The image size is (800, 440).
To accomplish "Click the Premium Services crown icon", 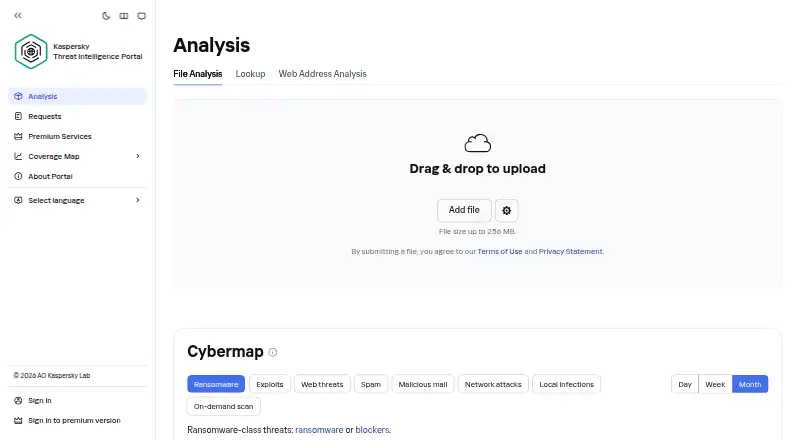I will [18, 136].
